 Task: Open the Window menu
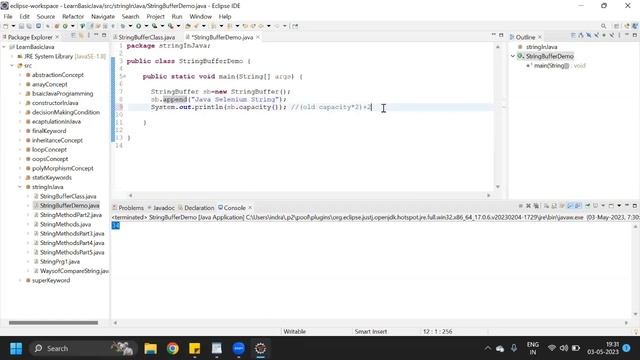pyautogui.click(x=200, y=16)
